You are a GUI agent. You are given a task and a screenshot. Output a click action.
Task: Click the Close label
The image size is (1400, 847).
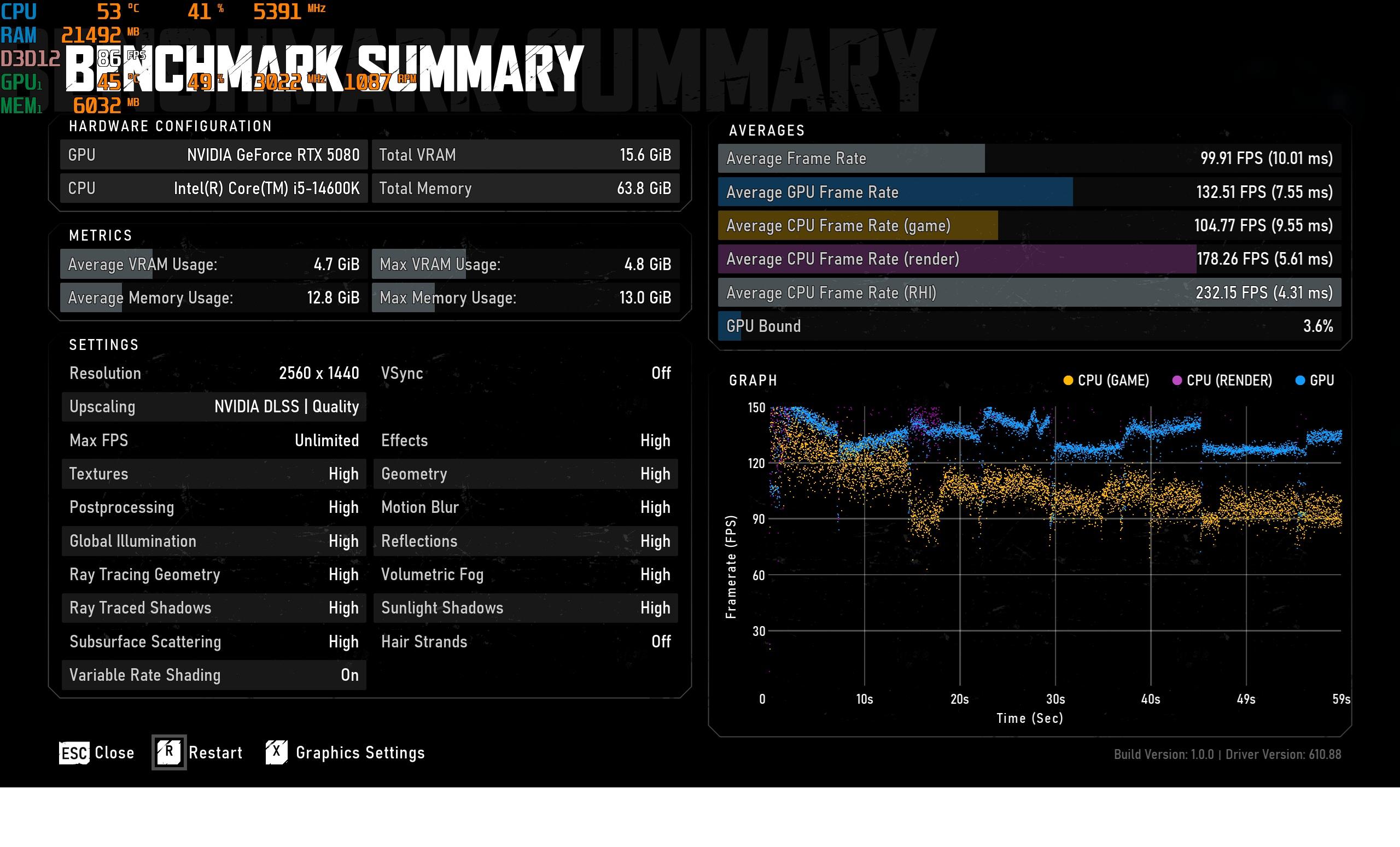point(114,753)
